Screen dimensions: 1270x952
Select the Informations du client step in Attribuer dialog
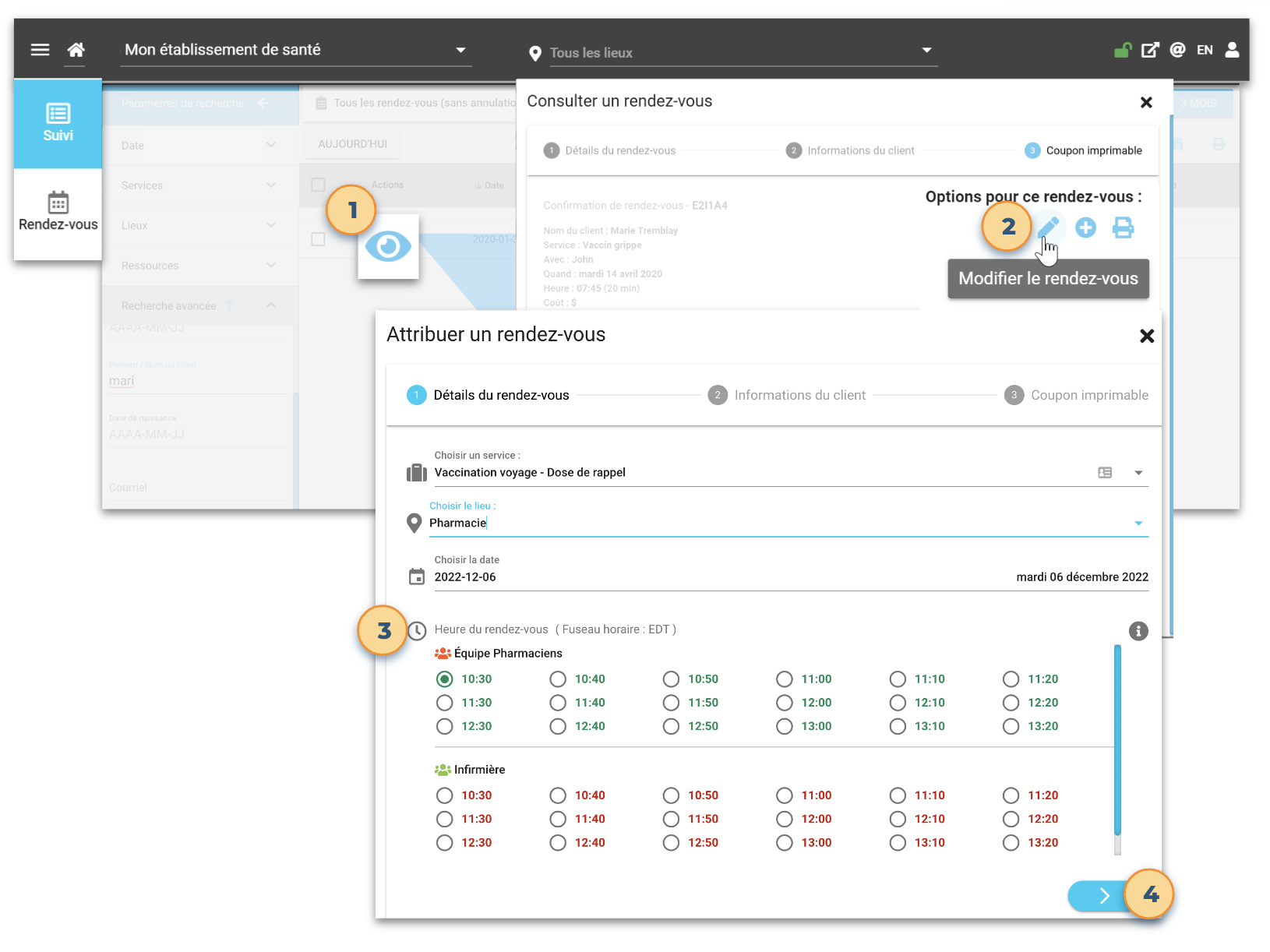[x=787, y=395]
